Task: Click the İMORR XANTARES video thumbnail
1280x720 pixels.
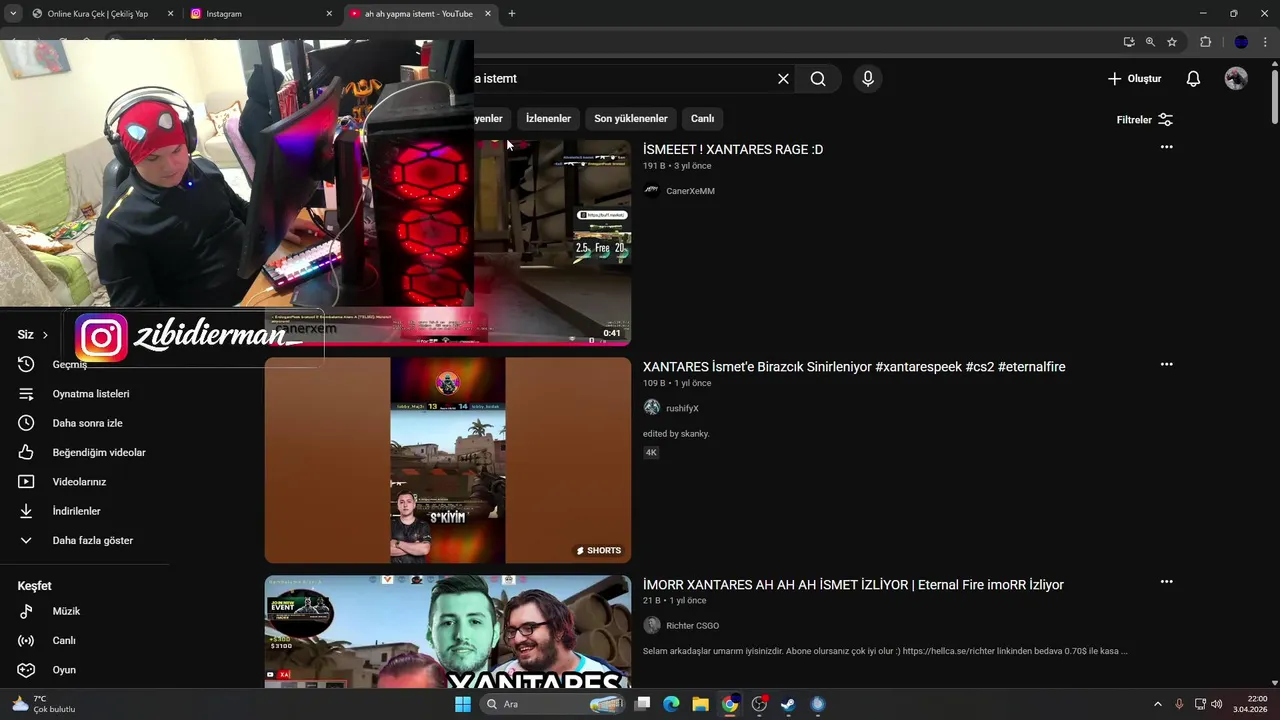Action: click(x=448, y=632)
